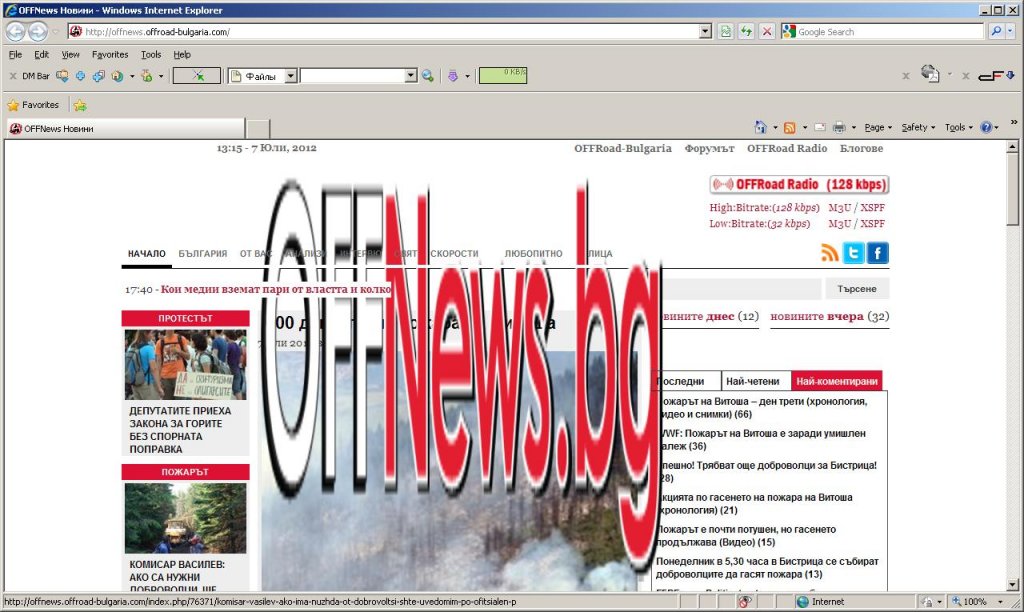Switch to the Най-коментирани tab
The image size is (1024, 612).
pyautogui.click(x=837, y=381)
